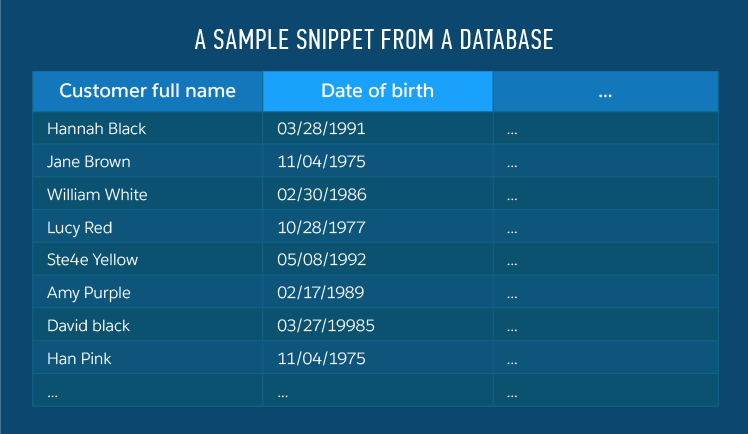Select the Ste4e Yellow name cell
The height and width of the screenshot is (434, 748).
[93, 260]
